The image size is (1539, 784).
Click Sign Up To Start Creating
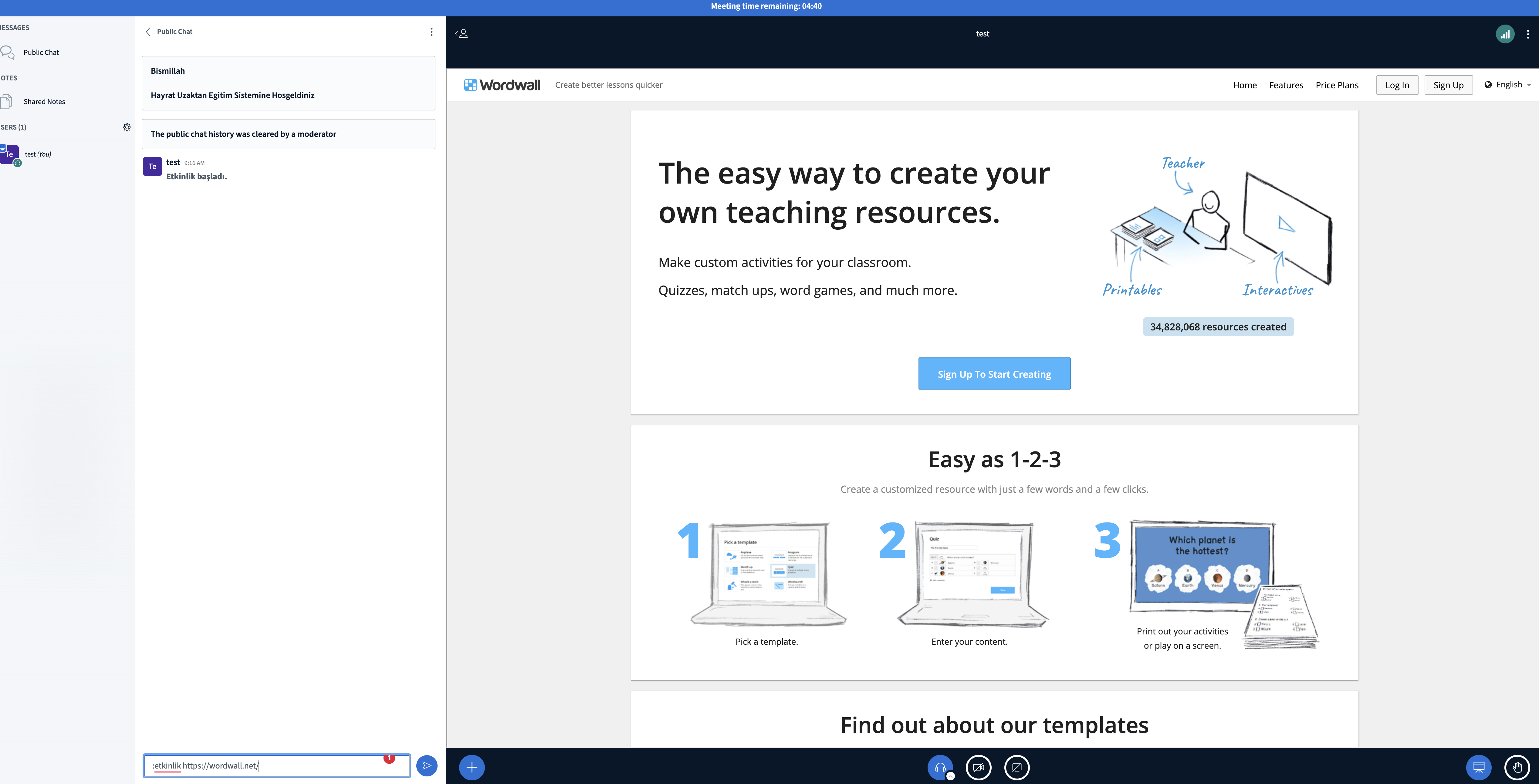point(993,373)
